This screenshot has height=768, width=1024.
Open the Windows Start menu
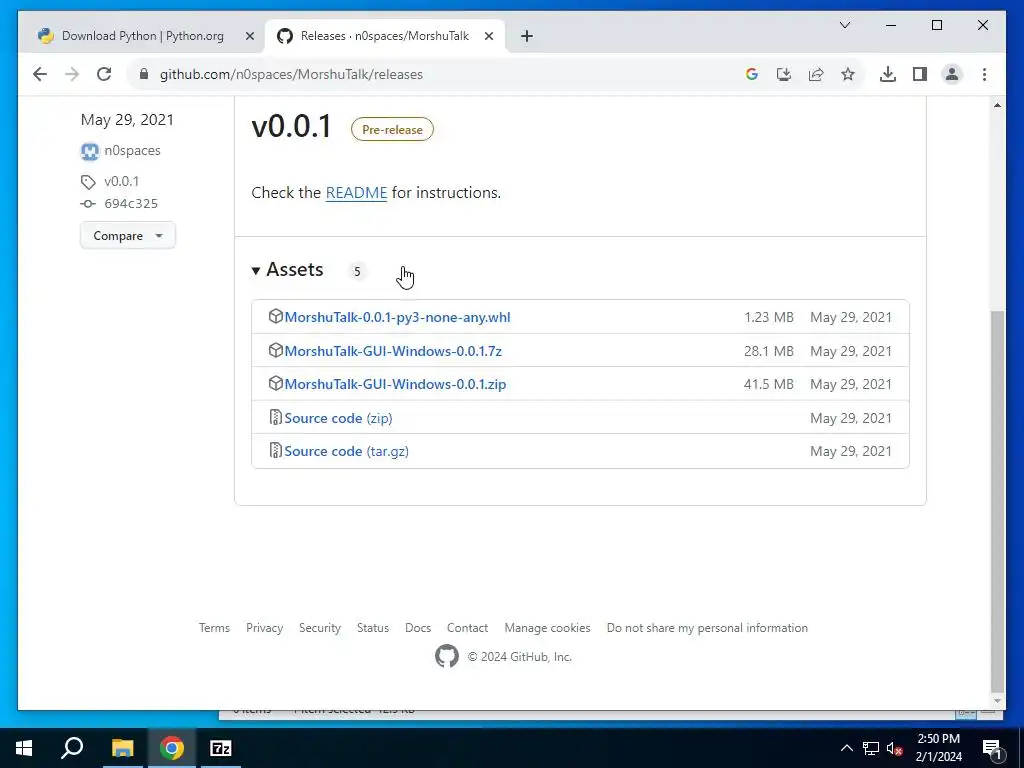24,748
